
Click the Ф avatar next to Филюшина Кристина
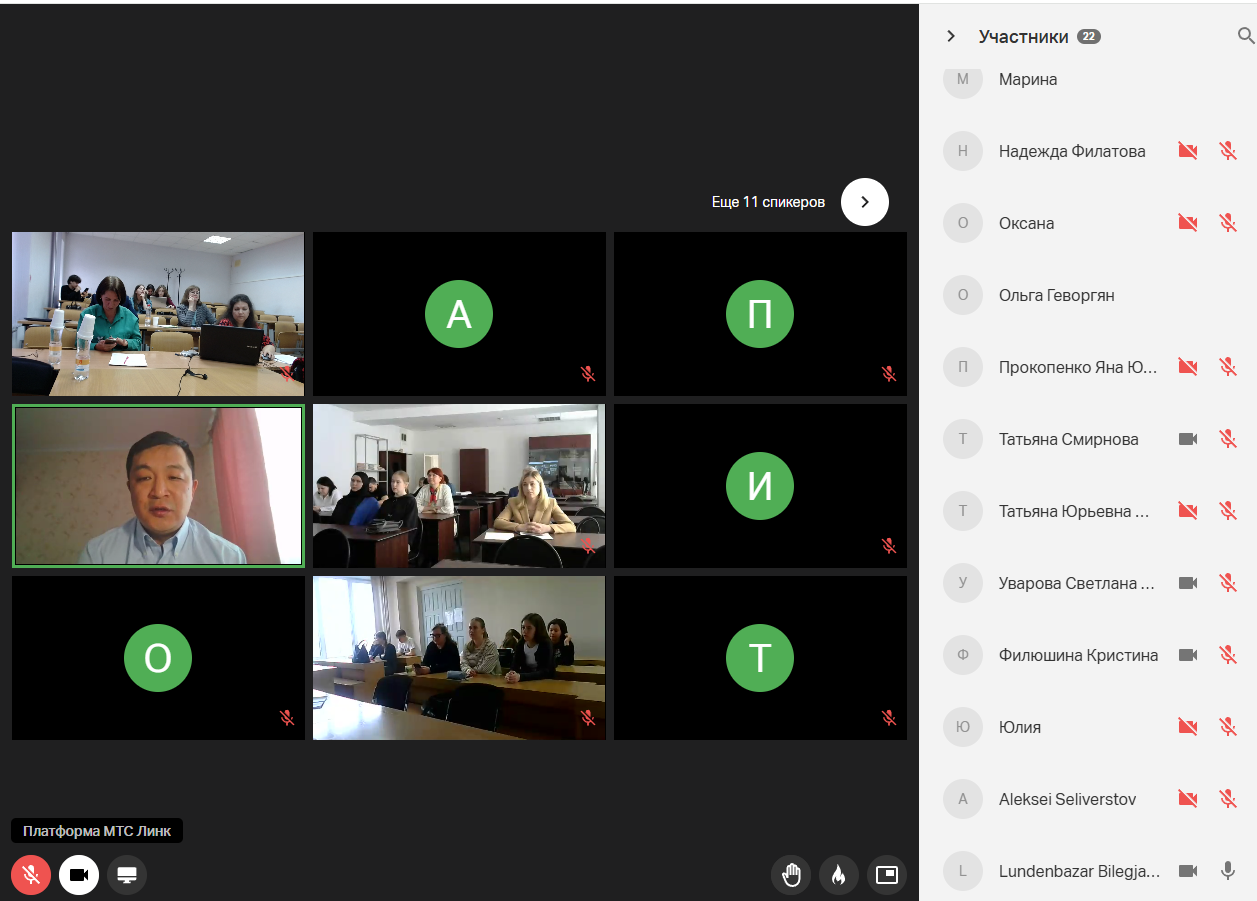coord(963,655)
